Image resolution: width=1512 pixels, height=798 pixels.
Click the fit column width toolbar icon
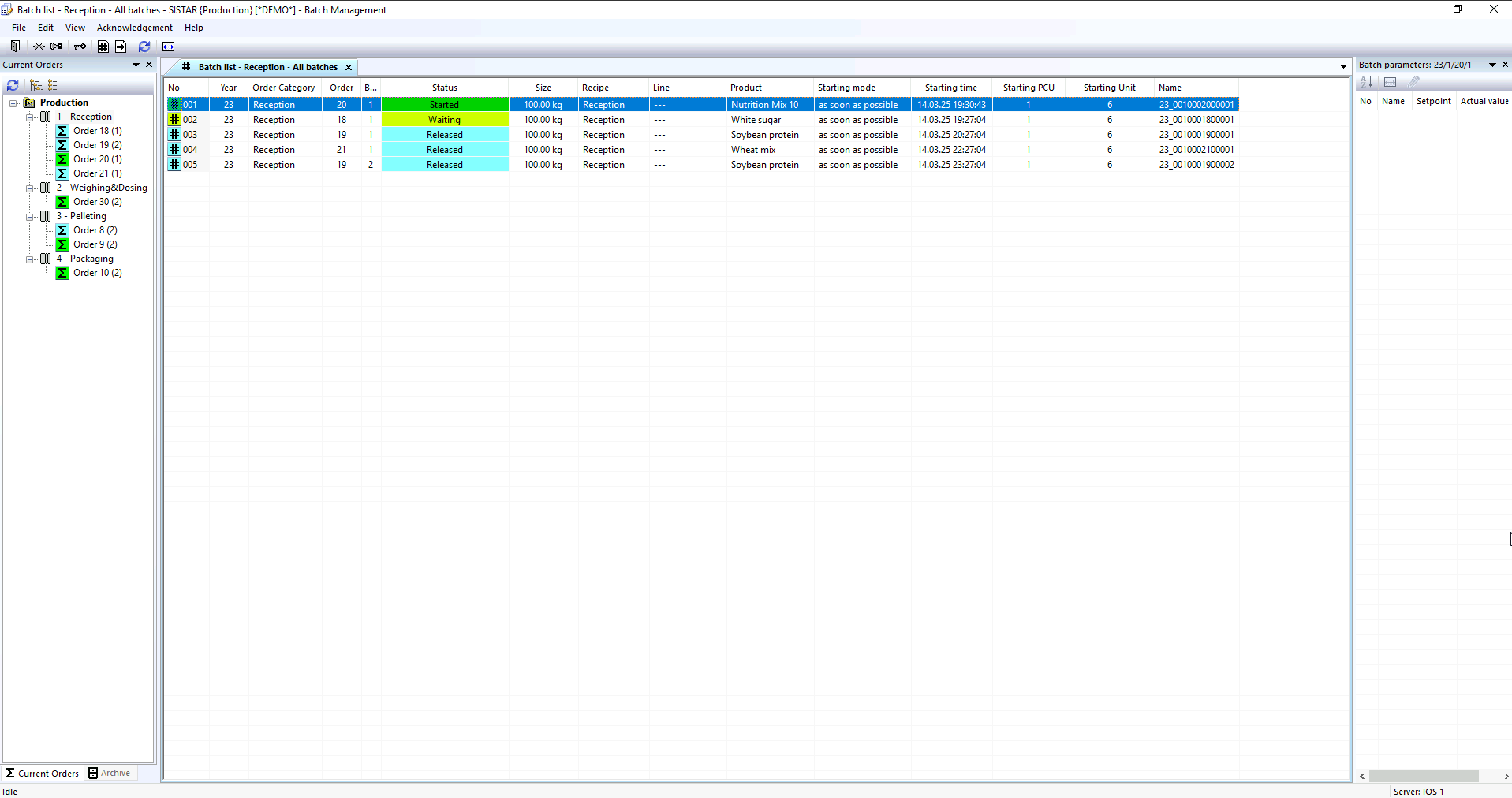coord(168,47)
